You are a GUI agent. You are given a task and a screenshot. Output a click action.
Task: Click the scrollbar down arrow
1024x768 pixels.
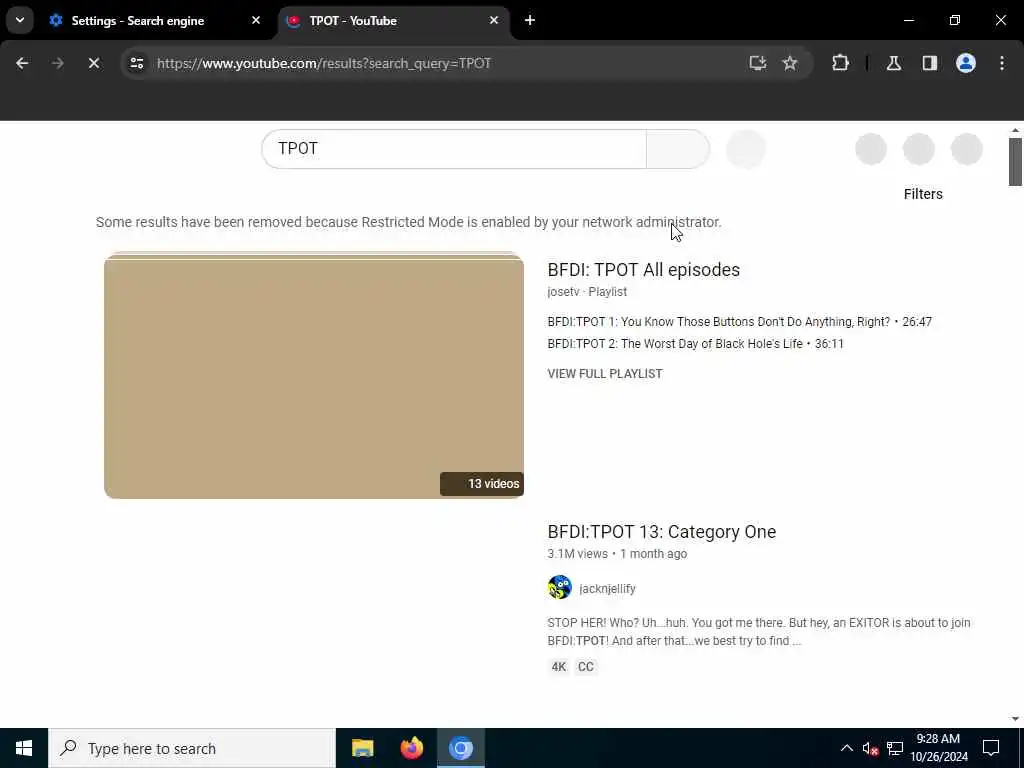[1015, 719]
